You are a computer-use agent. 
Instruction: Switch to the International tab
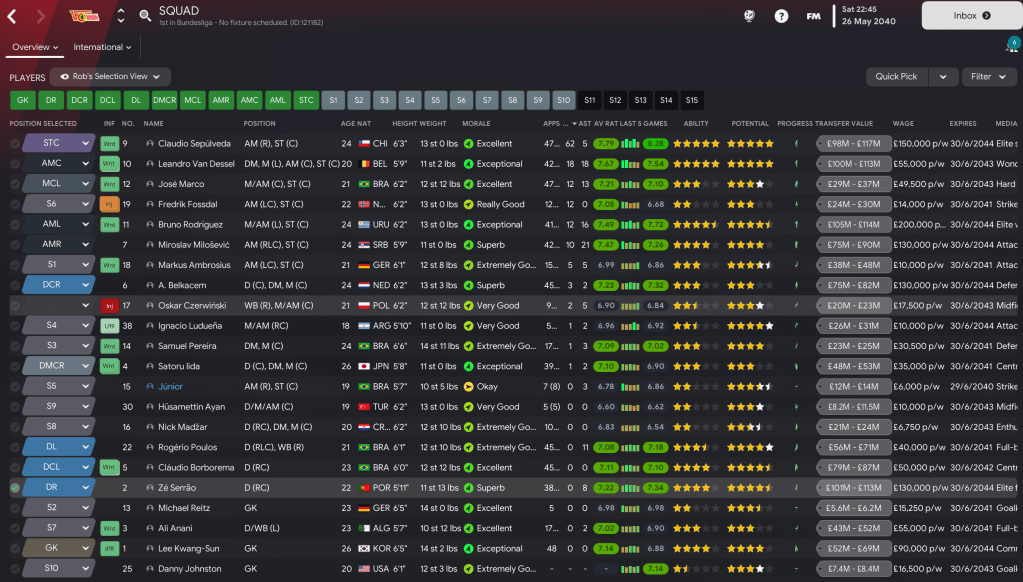(x=103, y=47)
